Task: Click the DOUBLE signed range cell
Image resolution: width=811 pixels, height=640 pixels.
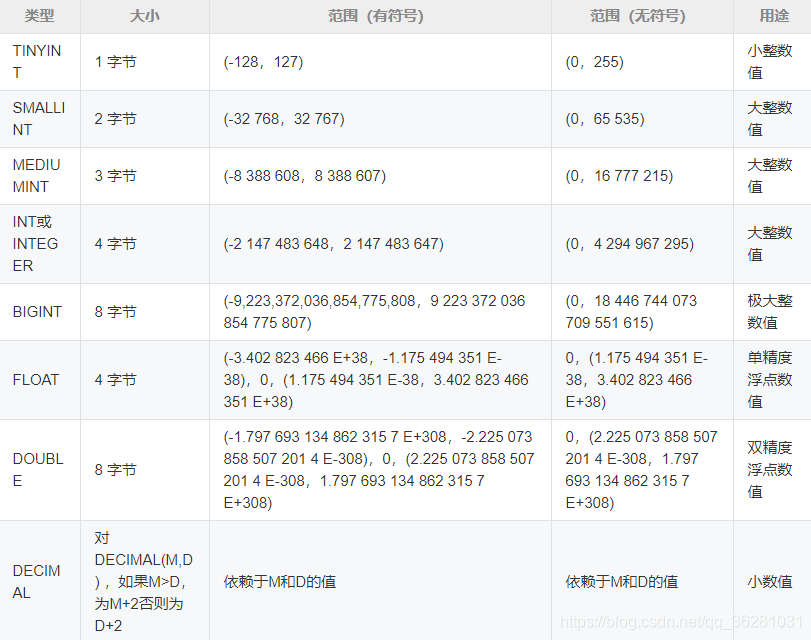Action: pos(379,470)
